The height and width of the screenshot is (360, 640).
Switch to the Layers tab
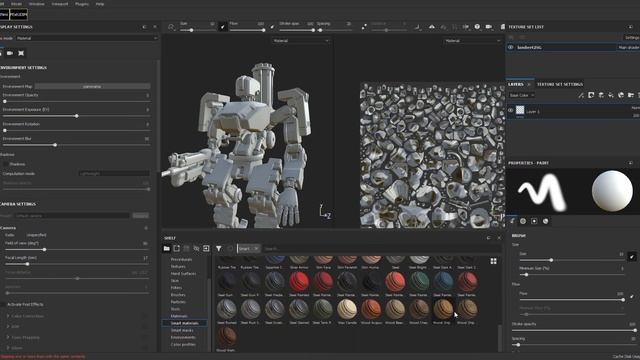[516, 84]
